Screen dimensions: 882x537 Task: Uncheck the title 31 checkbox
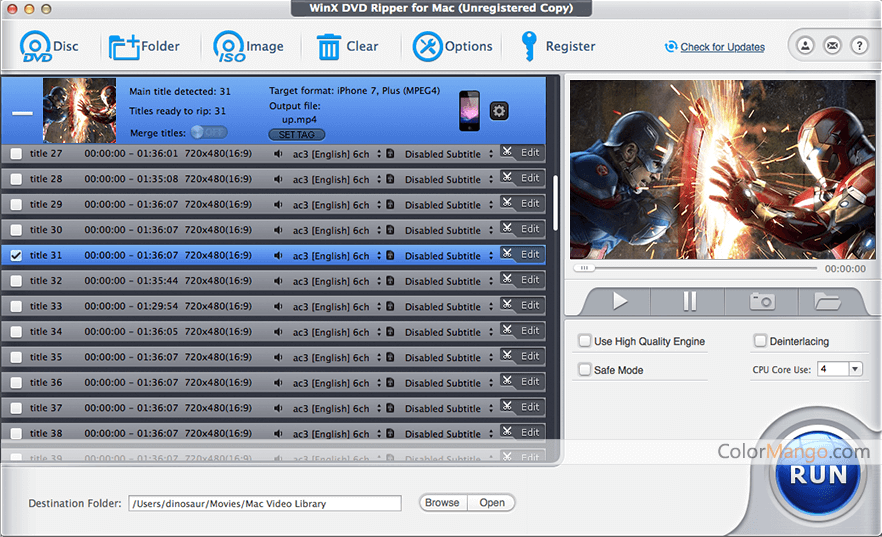pos(16,256)
